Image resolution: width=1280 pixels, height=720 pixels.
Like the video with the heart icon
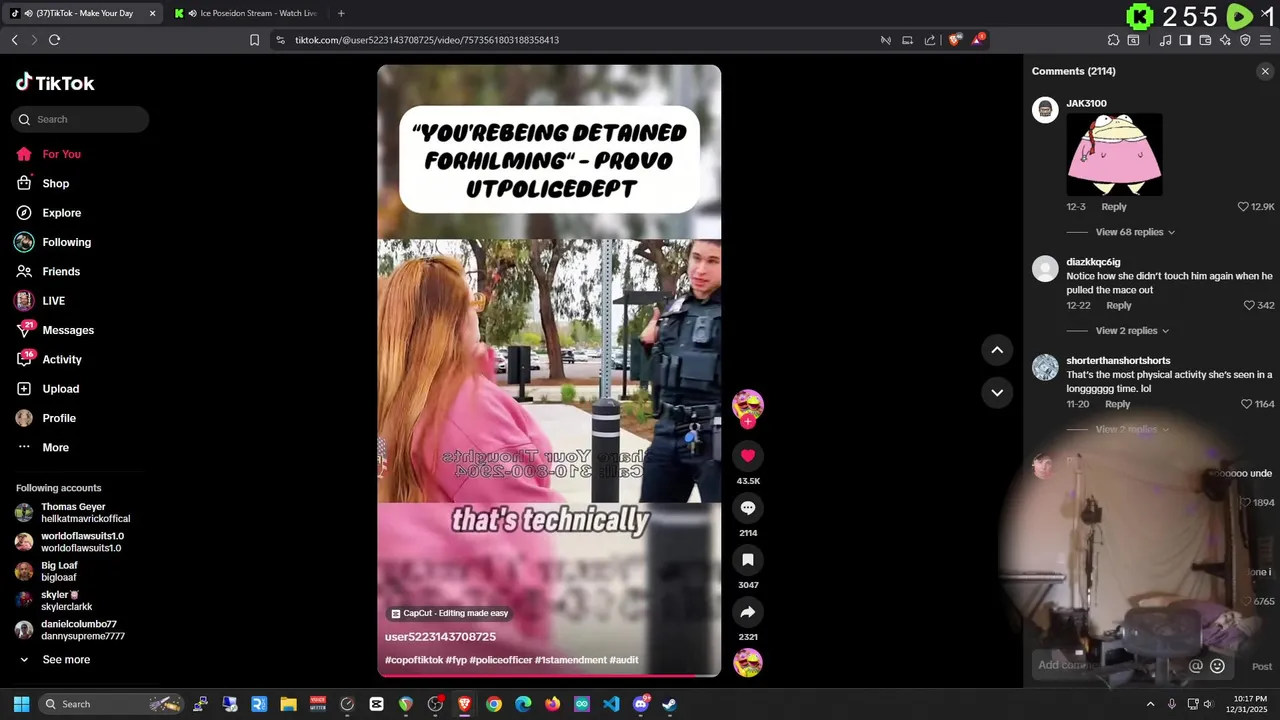pos(748,456)
